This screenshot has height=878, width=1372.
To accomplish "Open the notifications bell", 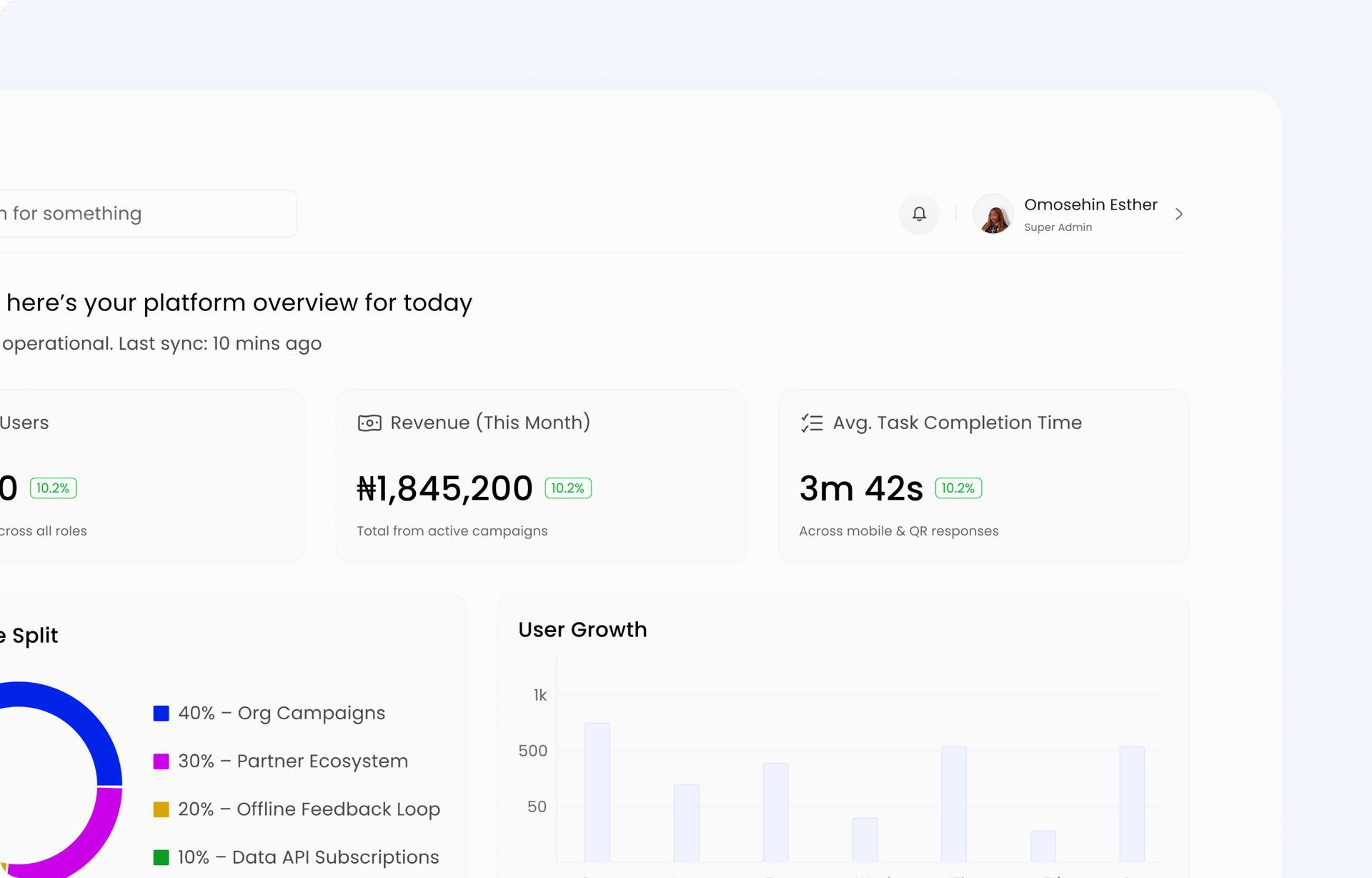I will coord(919,214).
